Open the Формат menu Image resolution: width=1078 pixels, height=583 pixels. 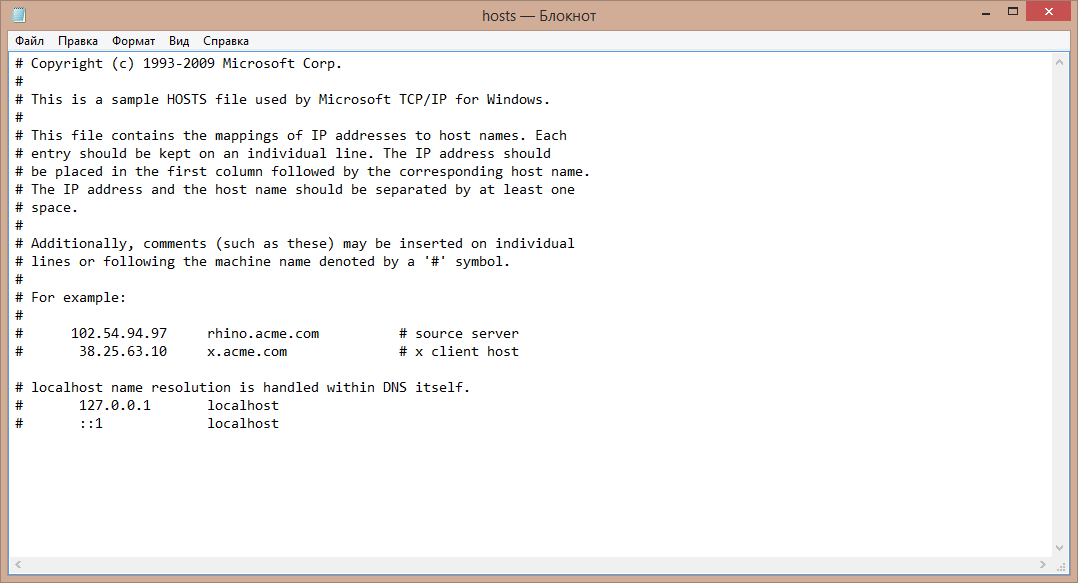(133, 41)
